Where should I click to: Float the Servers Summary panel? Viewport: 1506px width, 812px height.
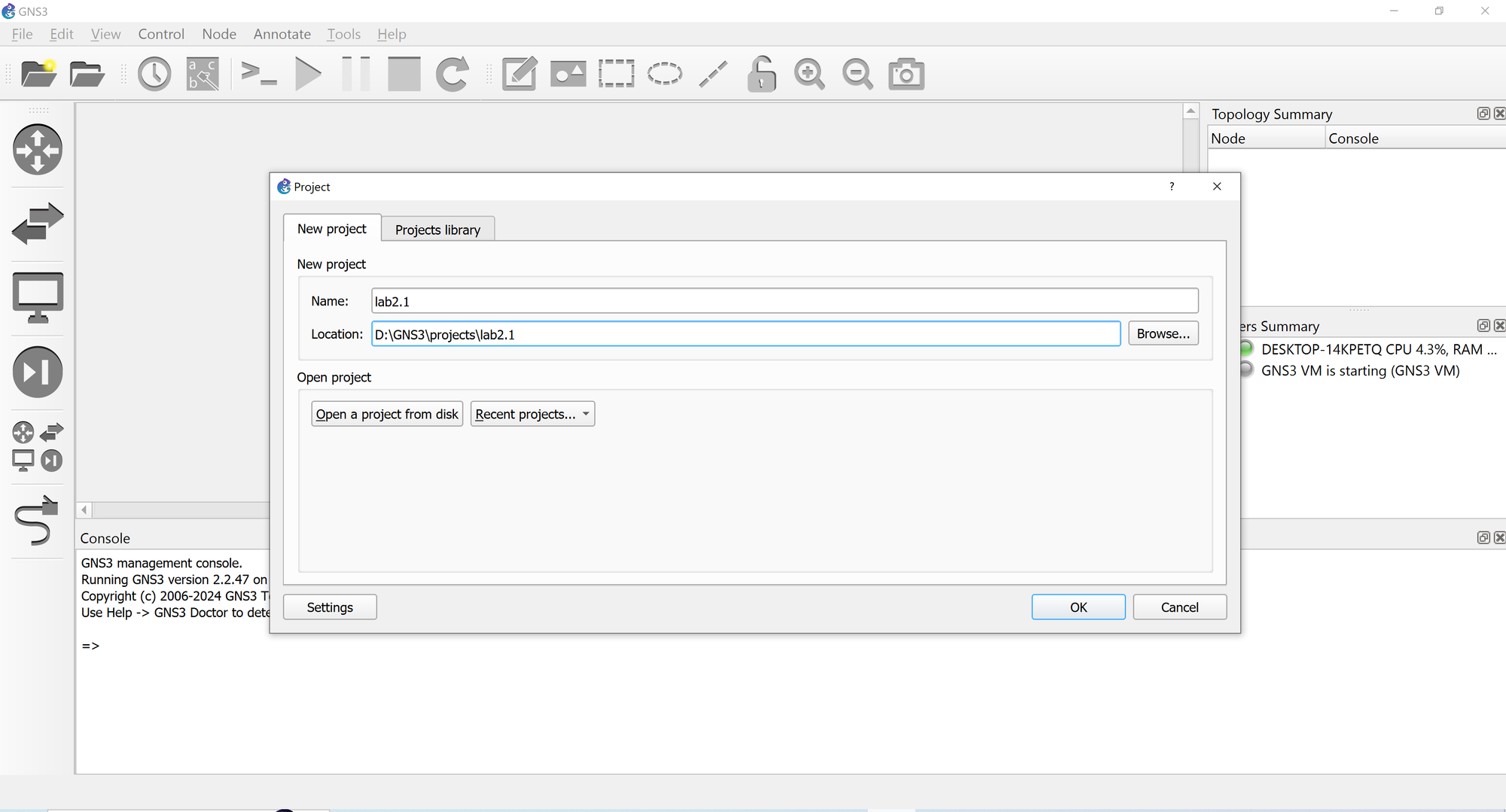pyautogui.click(x=1483, y=326)
